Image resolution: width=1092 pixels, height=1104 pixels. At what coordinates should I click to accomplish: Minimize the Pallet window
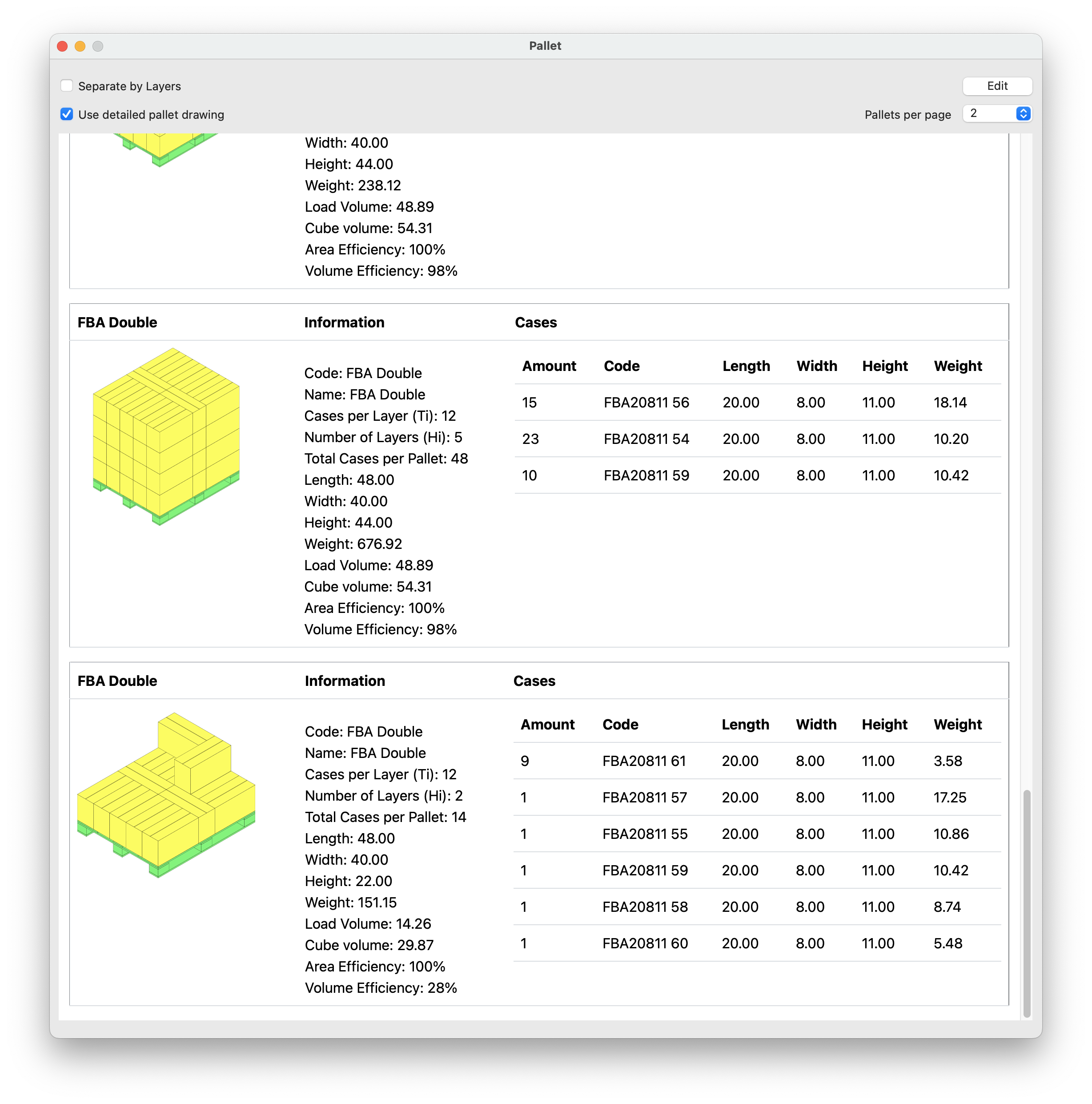pos(80,46)
